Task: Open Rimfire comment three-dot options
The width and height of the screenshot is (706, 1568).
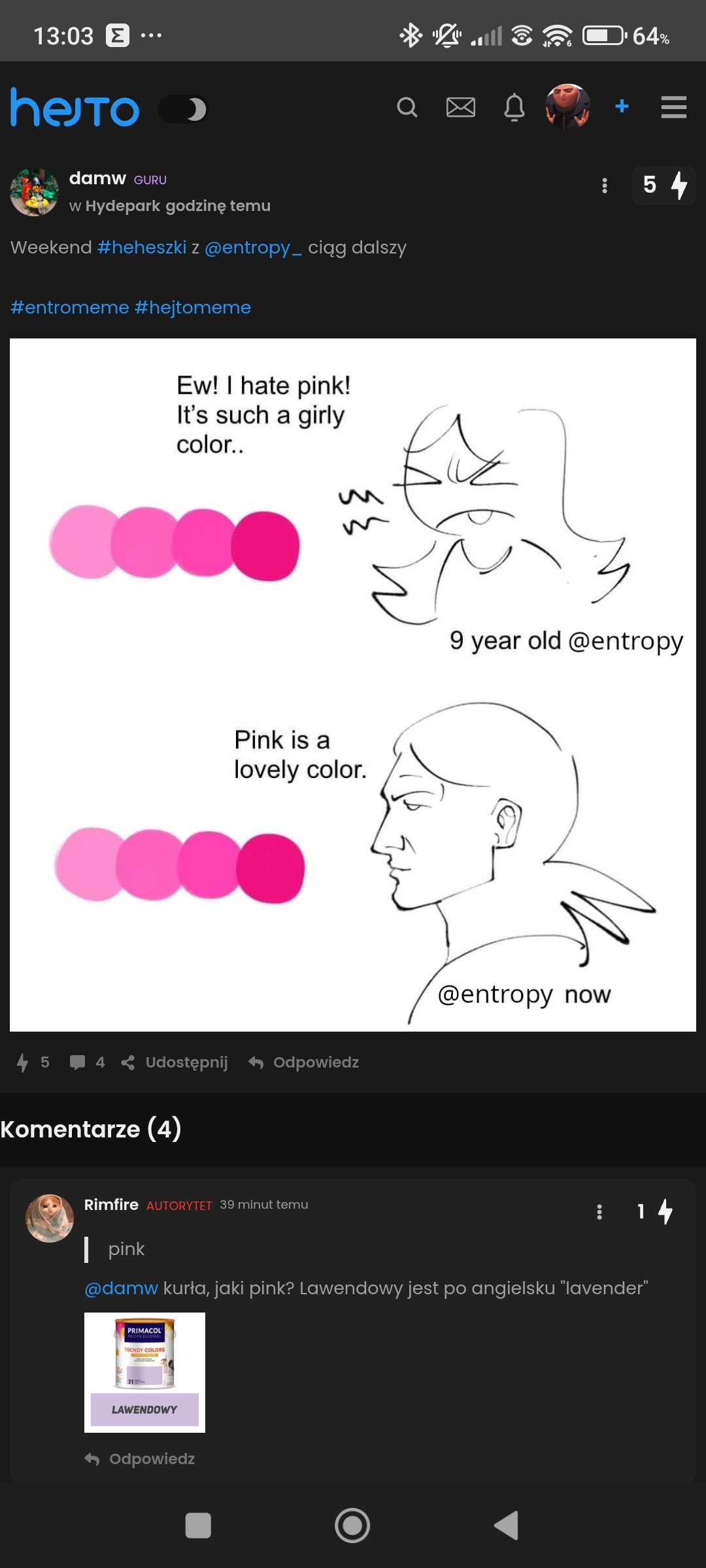Action: (599, 1213)
